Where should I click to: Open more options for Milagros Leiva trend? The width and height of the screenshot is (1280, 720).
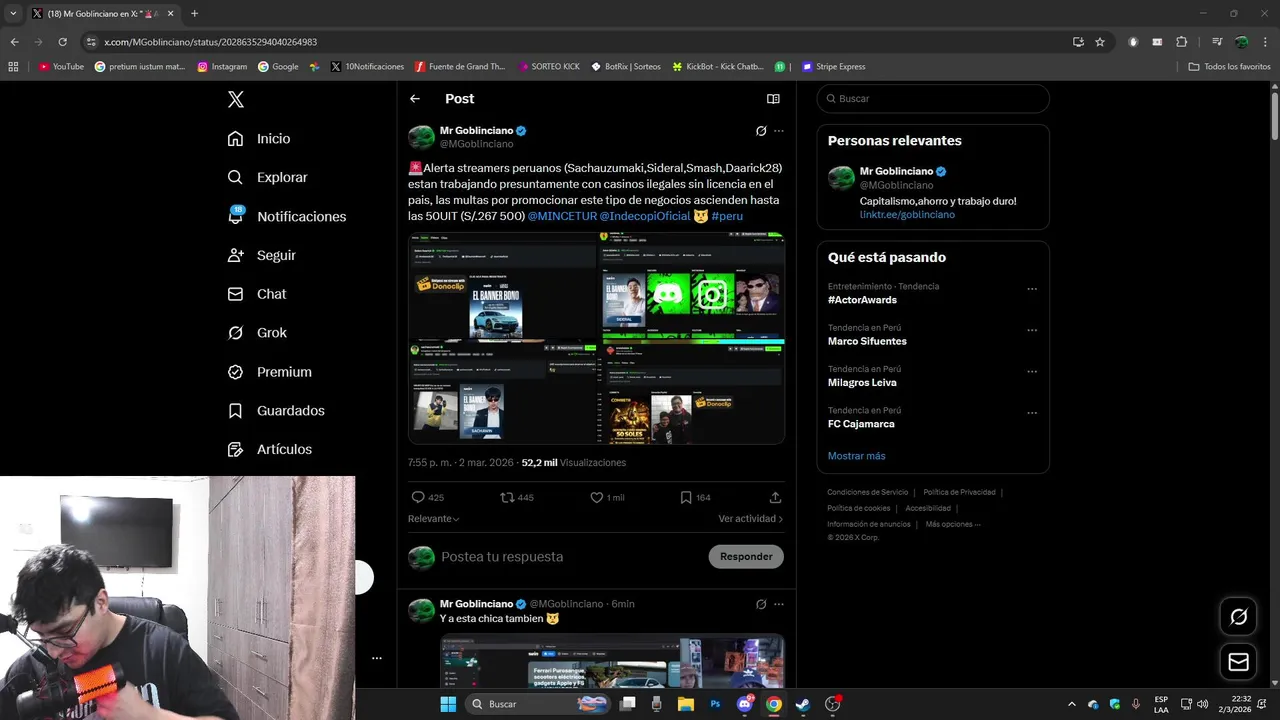1032,371
